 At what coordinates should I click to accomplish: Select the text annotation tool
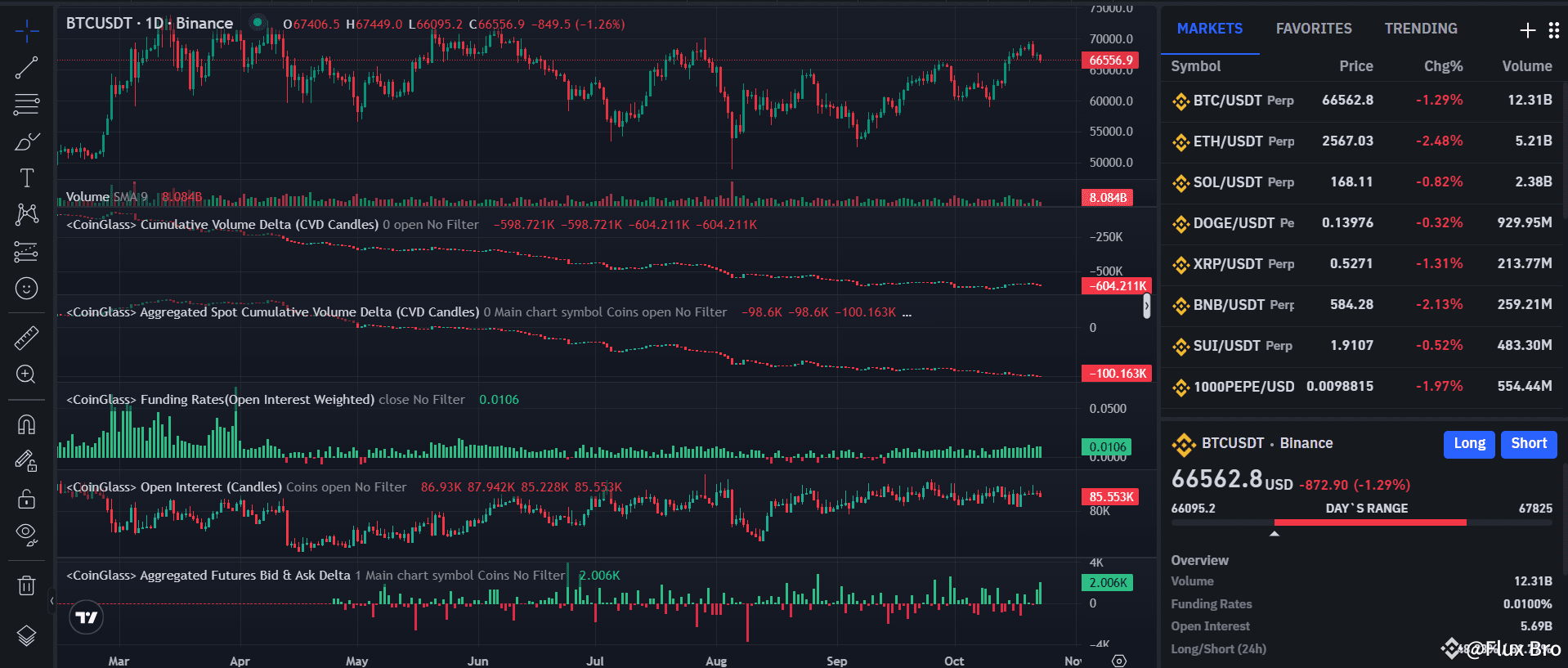coord(26,178)
